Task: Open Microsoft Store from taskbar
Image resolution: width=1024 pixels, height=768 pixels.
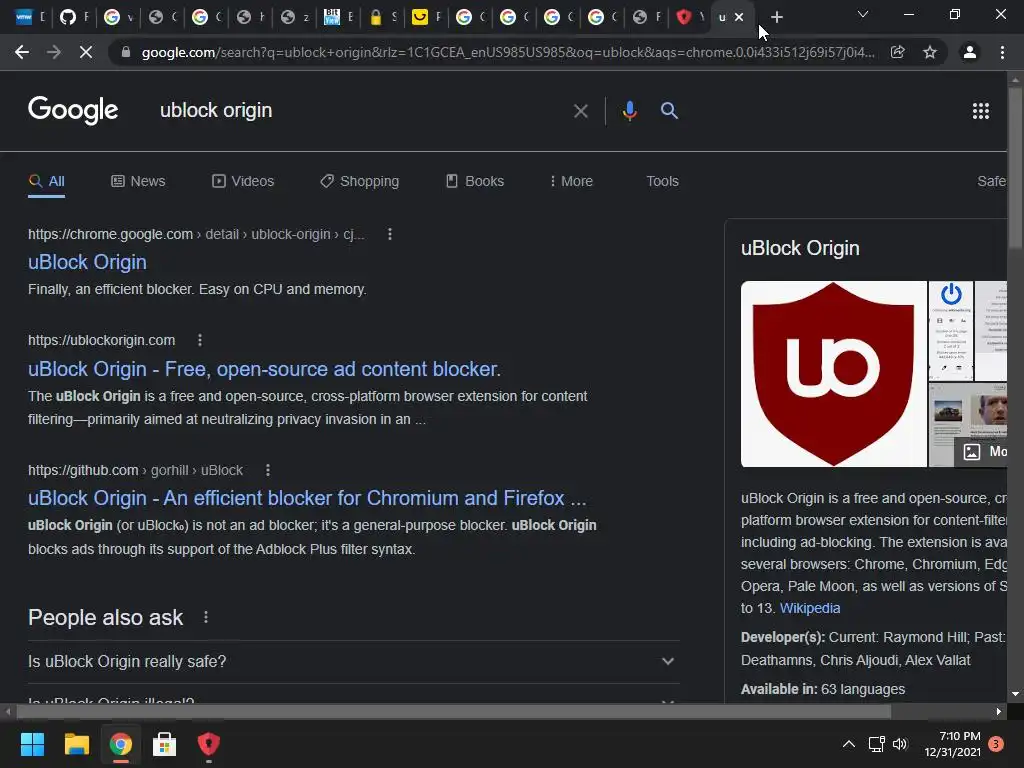Action: (165, 744)
